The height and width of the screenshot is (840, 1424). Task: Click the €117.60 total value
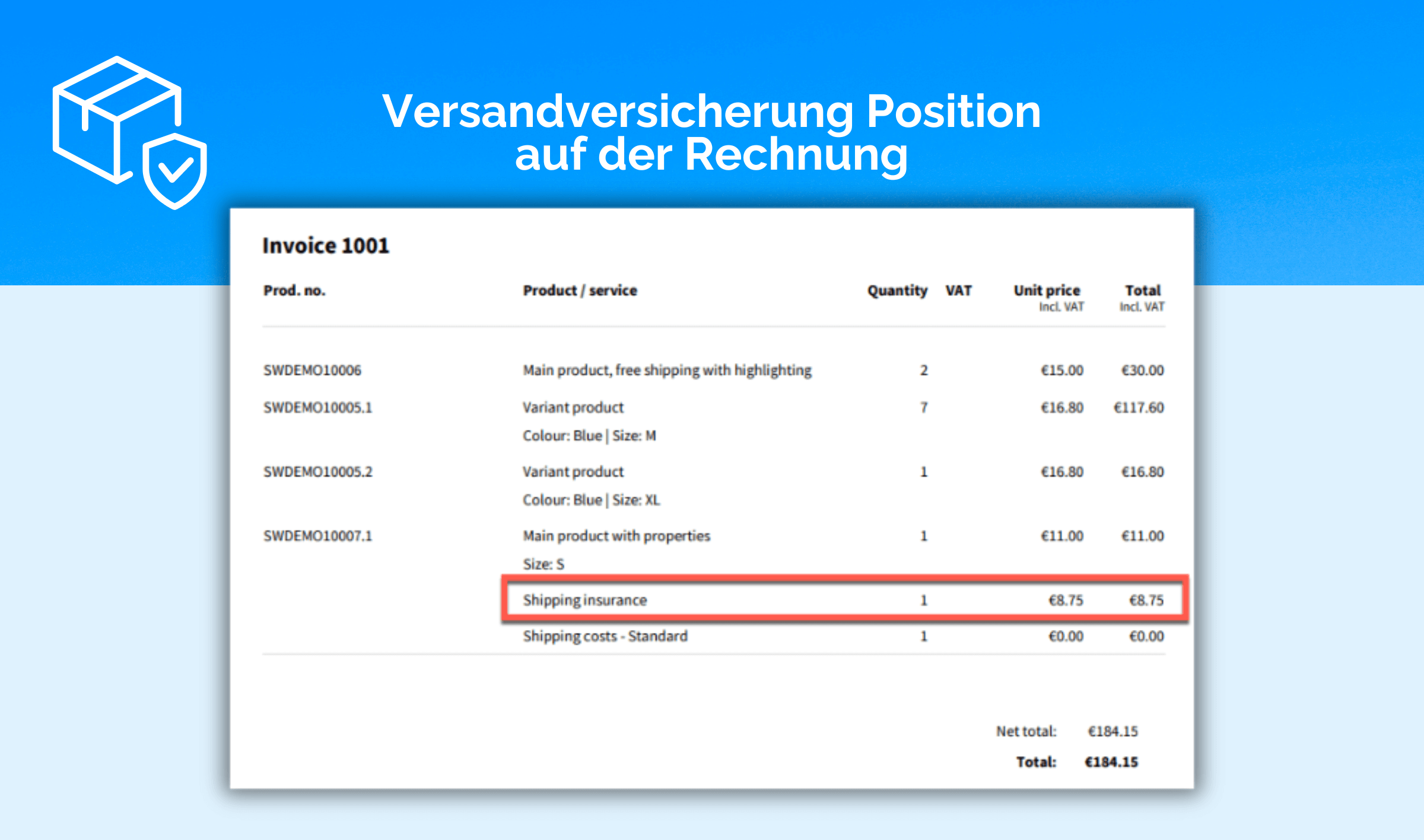pos(1139,408)
